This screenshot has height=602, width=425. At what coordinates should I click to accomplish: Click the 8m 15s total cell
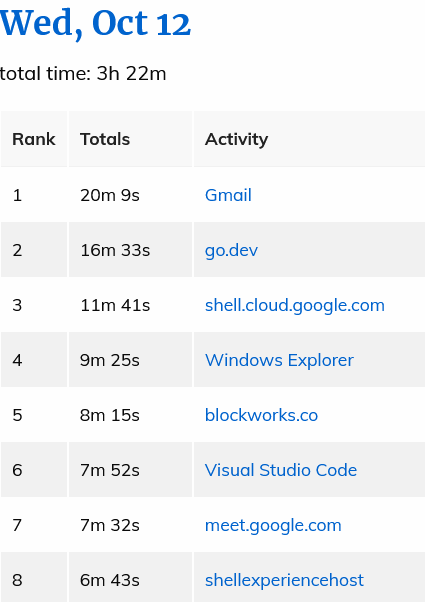pos(131,415)
